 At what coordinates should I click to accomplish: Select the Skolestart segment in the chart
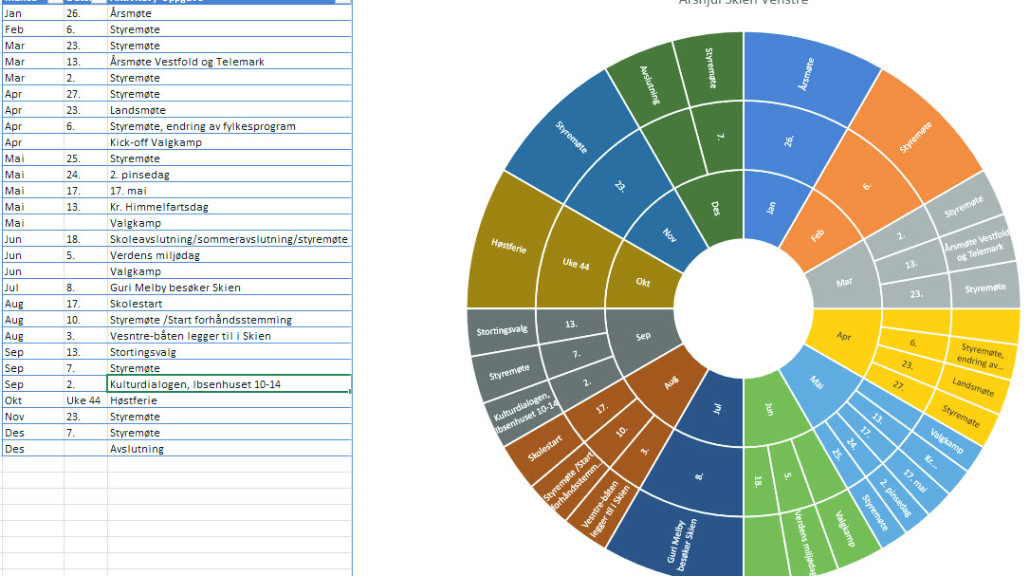pyautogui.click(x=545, y=448)
